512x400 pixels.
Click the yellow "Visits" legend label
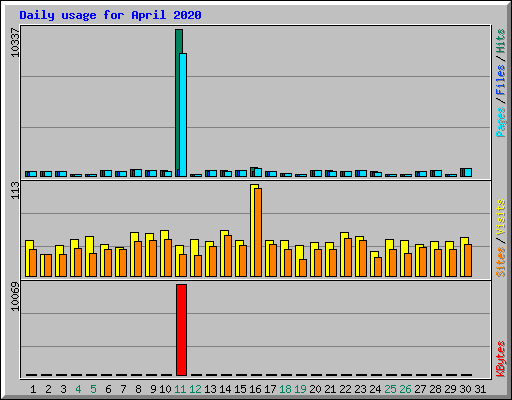click(x=501, y=217)
